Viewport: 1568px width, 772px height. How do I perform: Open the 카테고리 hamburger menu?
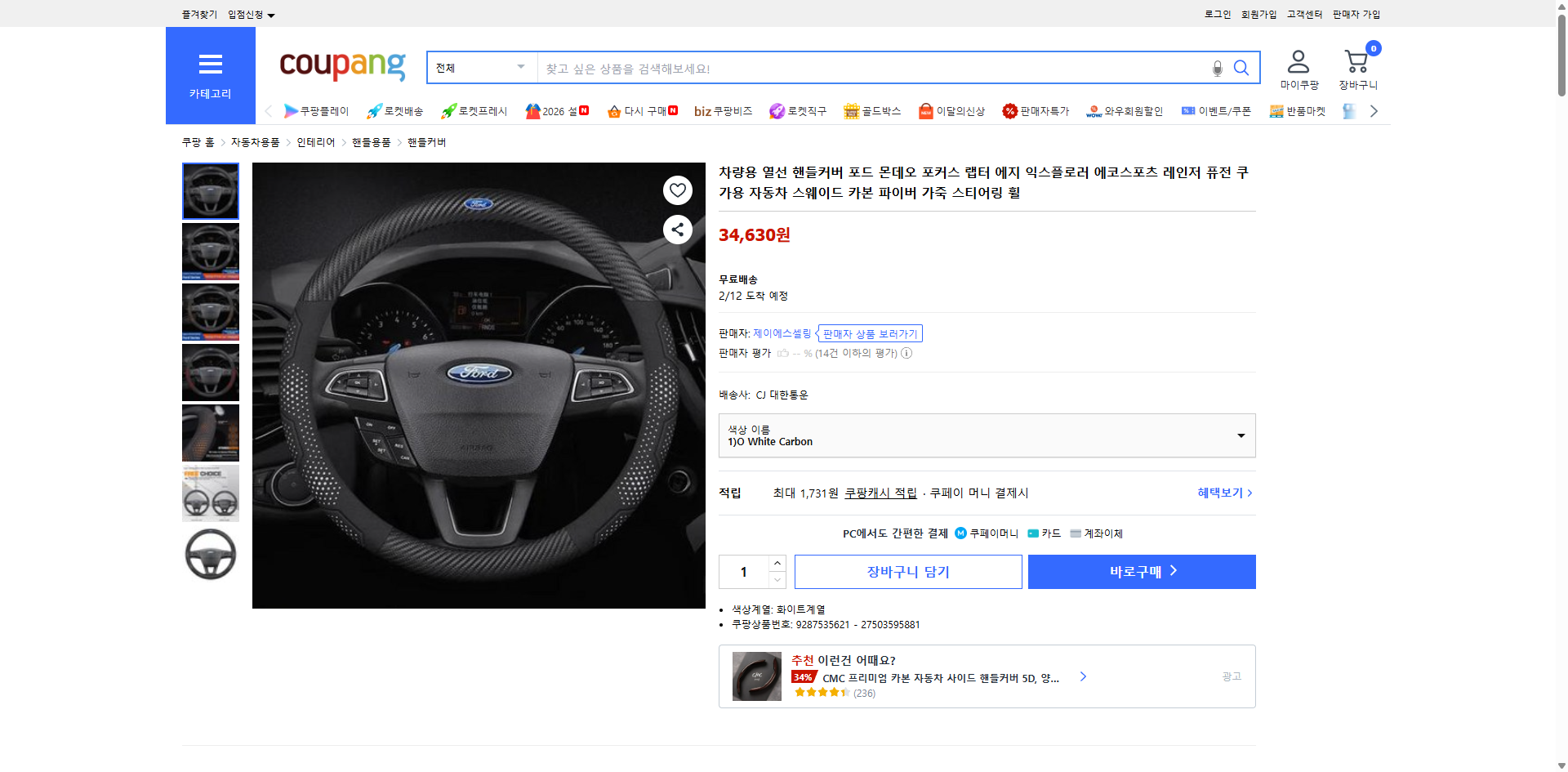210,65
